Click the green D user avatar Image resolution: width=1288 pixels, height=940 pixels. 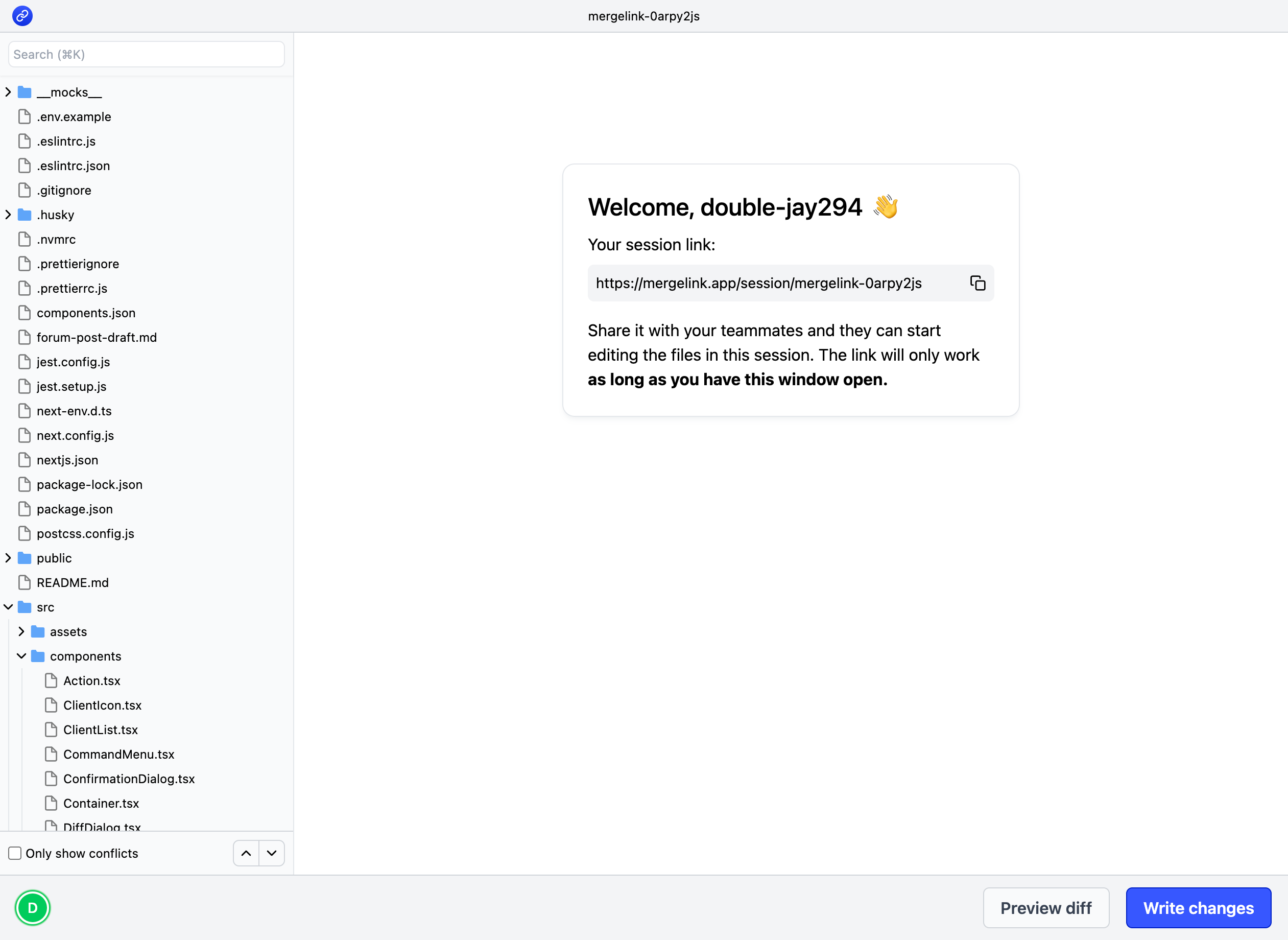pyautogui.click(x=32, y=908)
